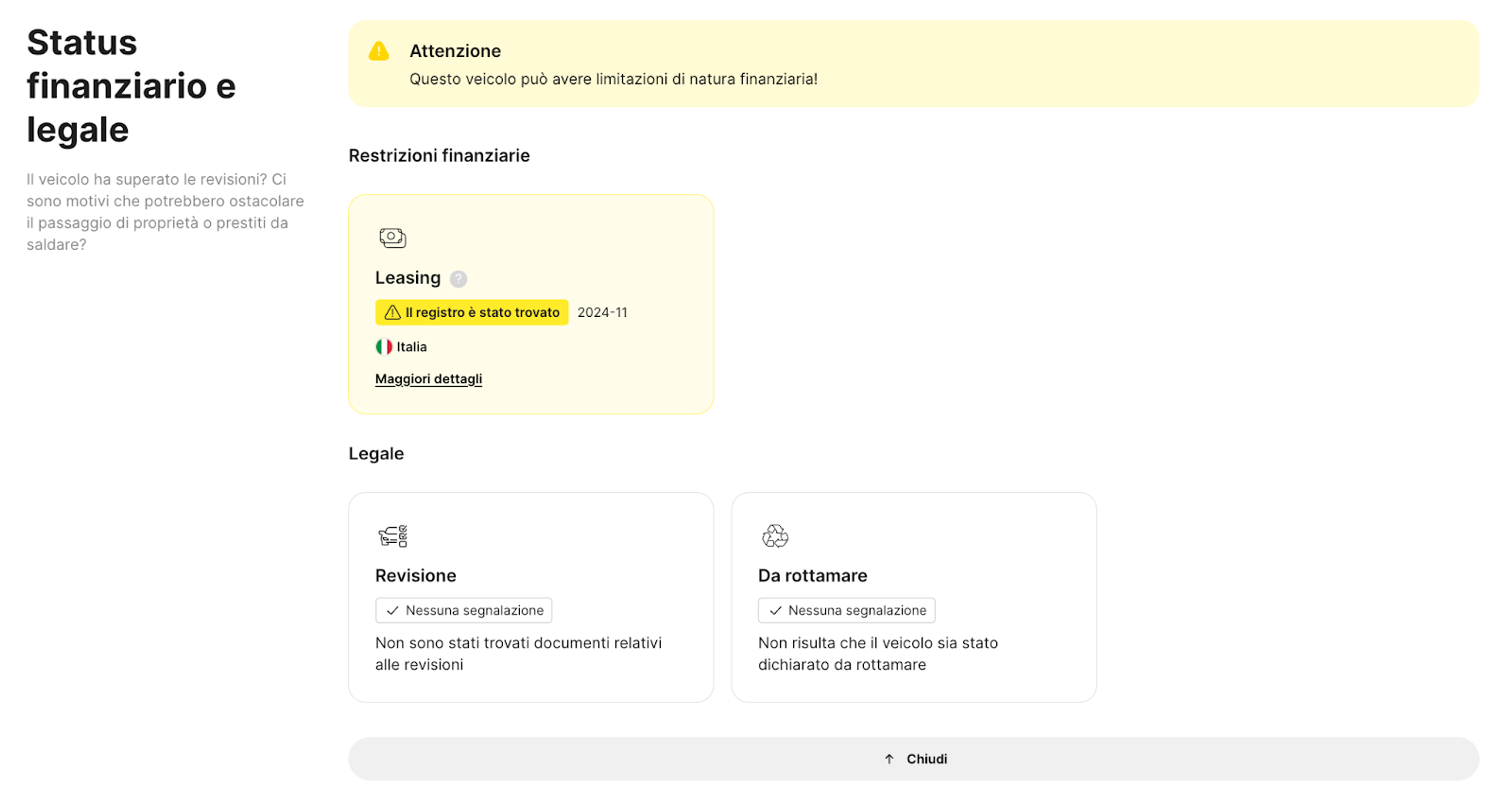Click the "Il registro è stato trovato" badge

(472, 312)
